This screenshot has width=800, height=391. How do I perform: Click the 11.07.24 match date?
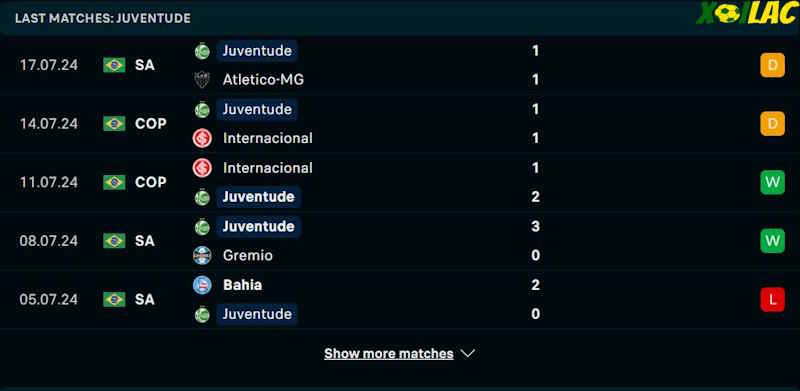click(x=49, y=182)
